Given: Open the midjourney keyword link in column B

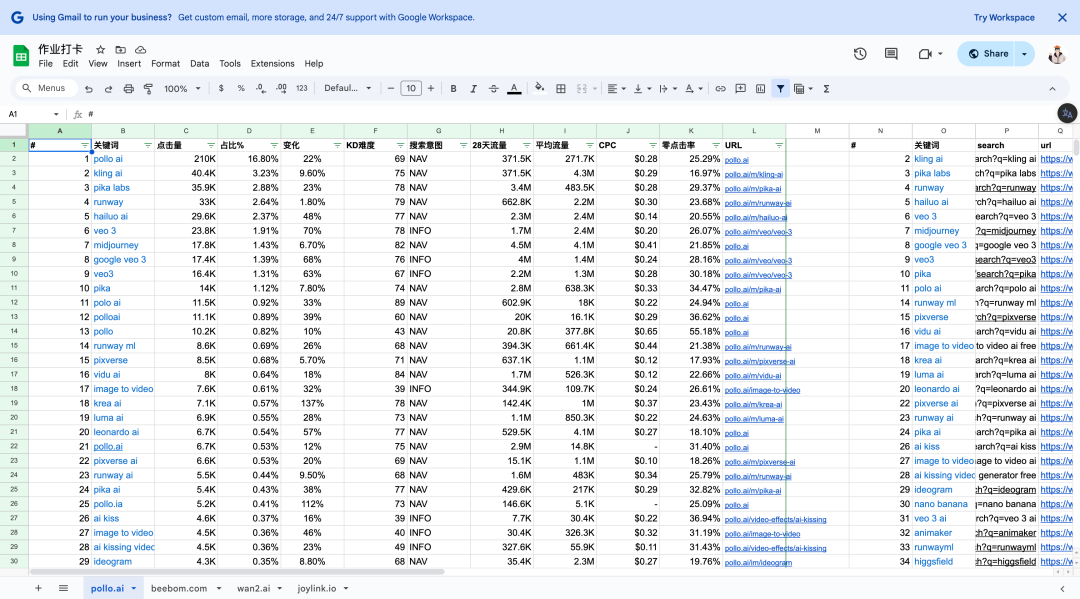Looking at the screenshot, I should [x=116, y=245].
